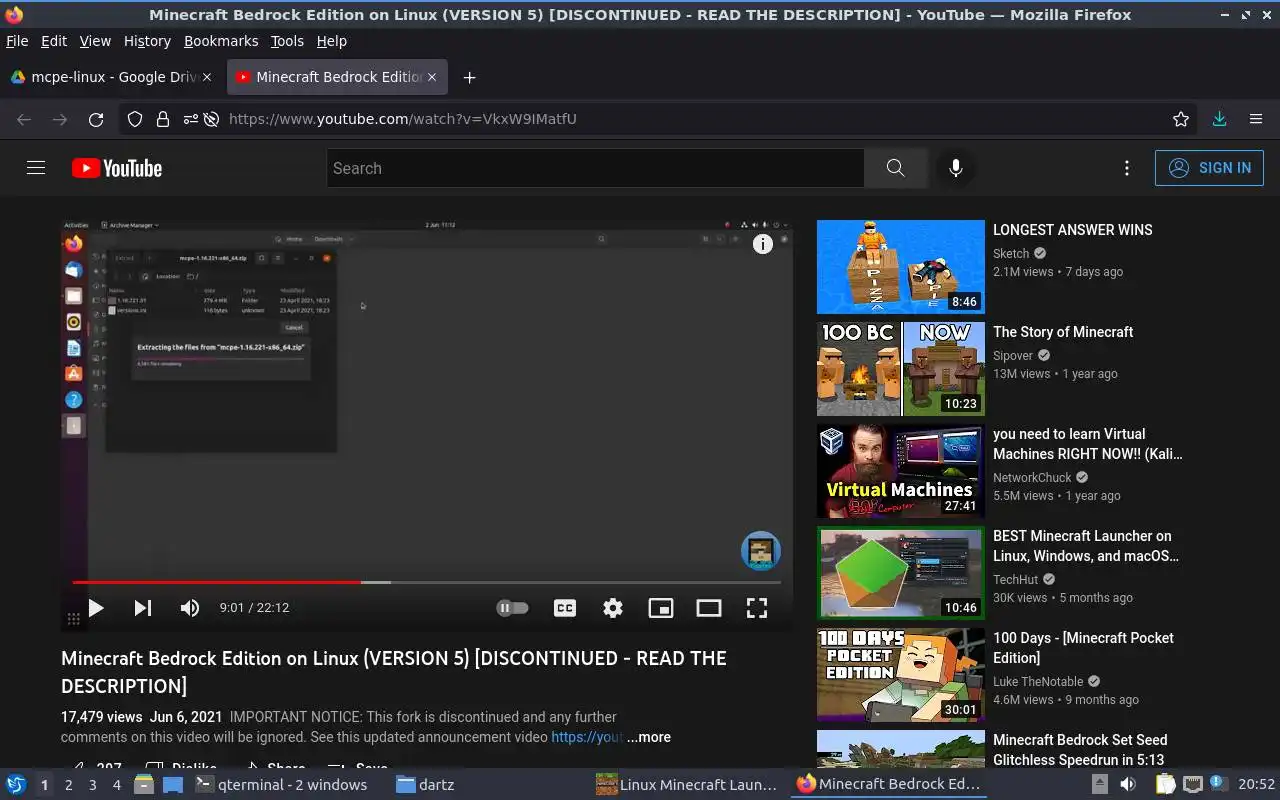1280x800 pixels.
Task: Open Minecraft Bedrock Set Seed Speedrun title
Action: pos(1080,750)
